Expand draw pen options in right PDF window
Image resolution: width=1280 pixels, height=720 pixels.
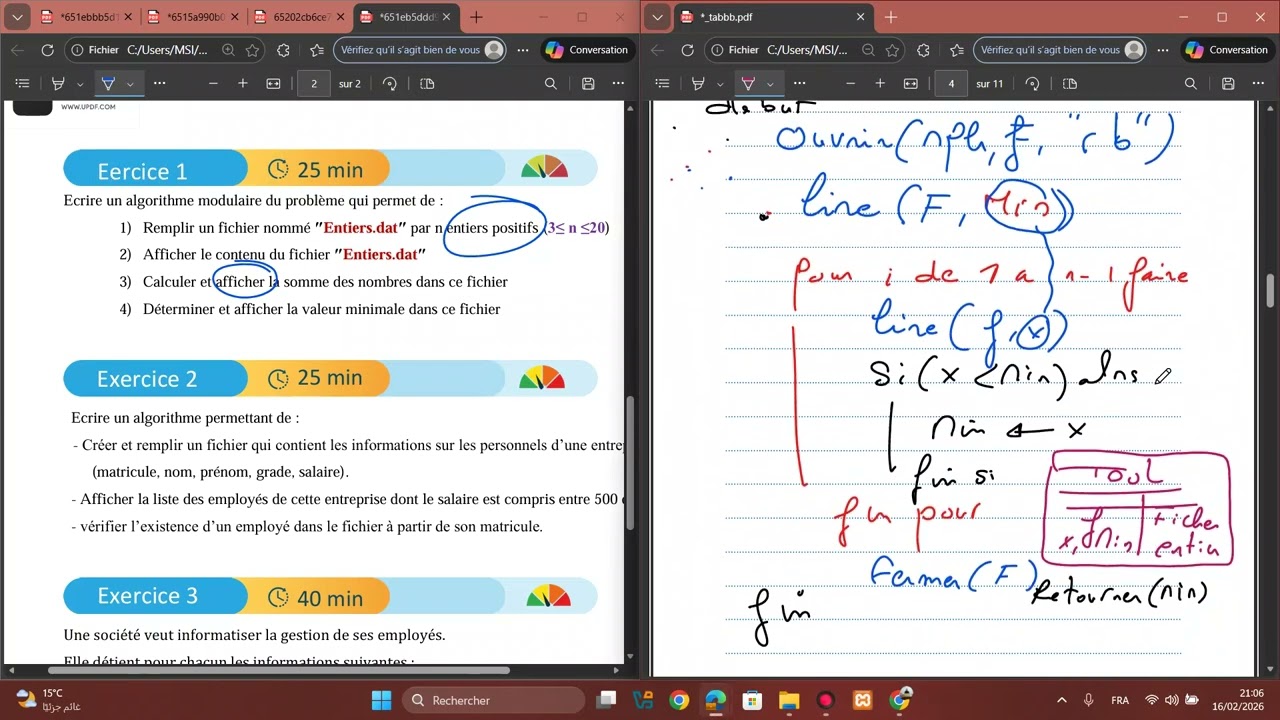770,84
